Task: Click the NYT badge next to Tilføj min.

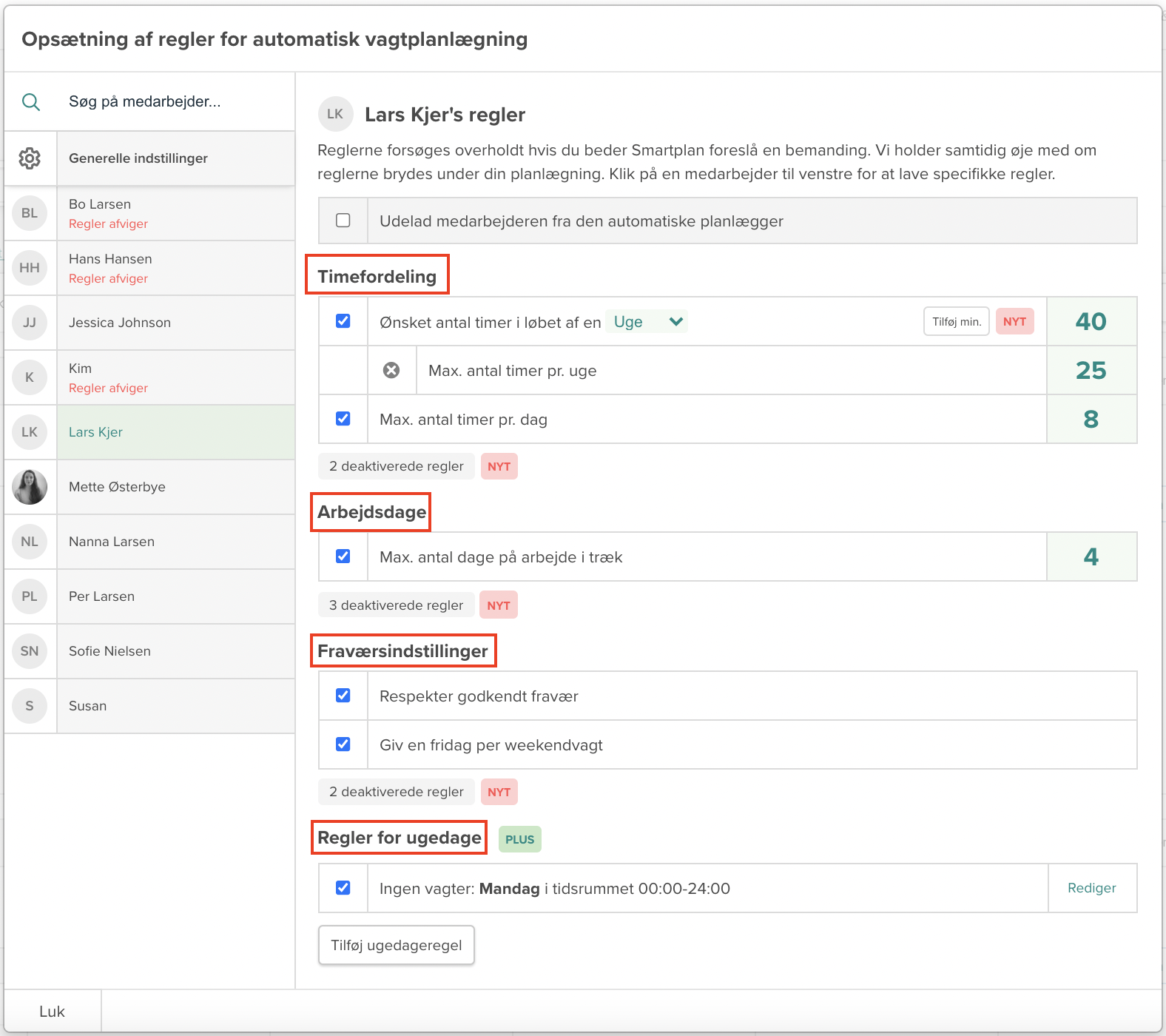Action: pyautogui.click(x=1014, y=322)
